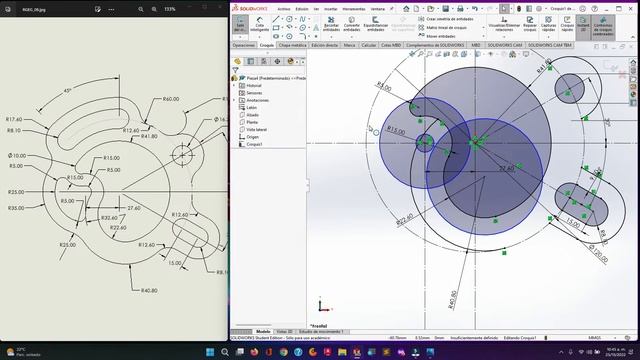
Task: Expand the manager tabs overflow arrow
Action: pos(302,62)
